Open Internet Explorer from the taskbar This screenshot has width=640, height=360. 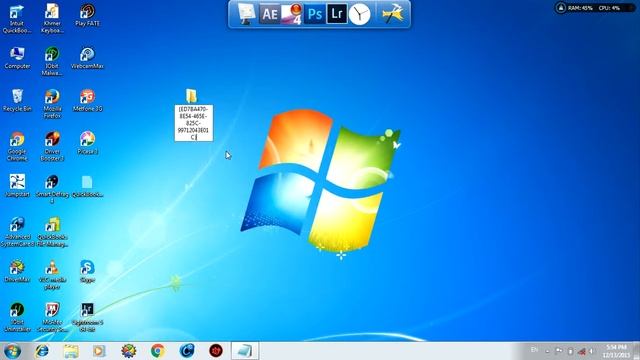point(41,351)
